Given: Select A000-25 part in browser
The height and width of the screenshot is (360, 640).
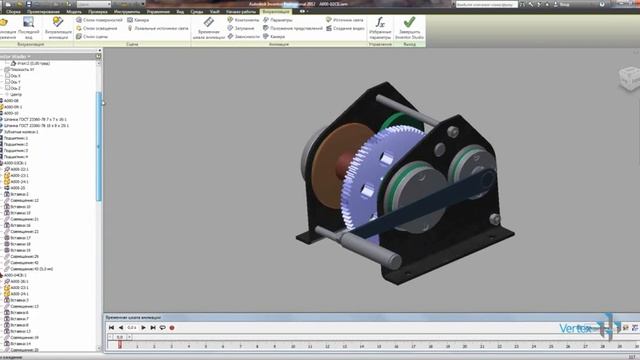Looking at the screenshot, I should [x=15, y=188].
